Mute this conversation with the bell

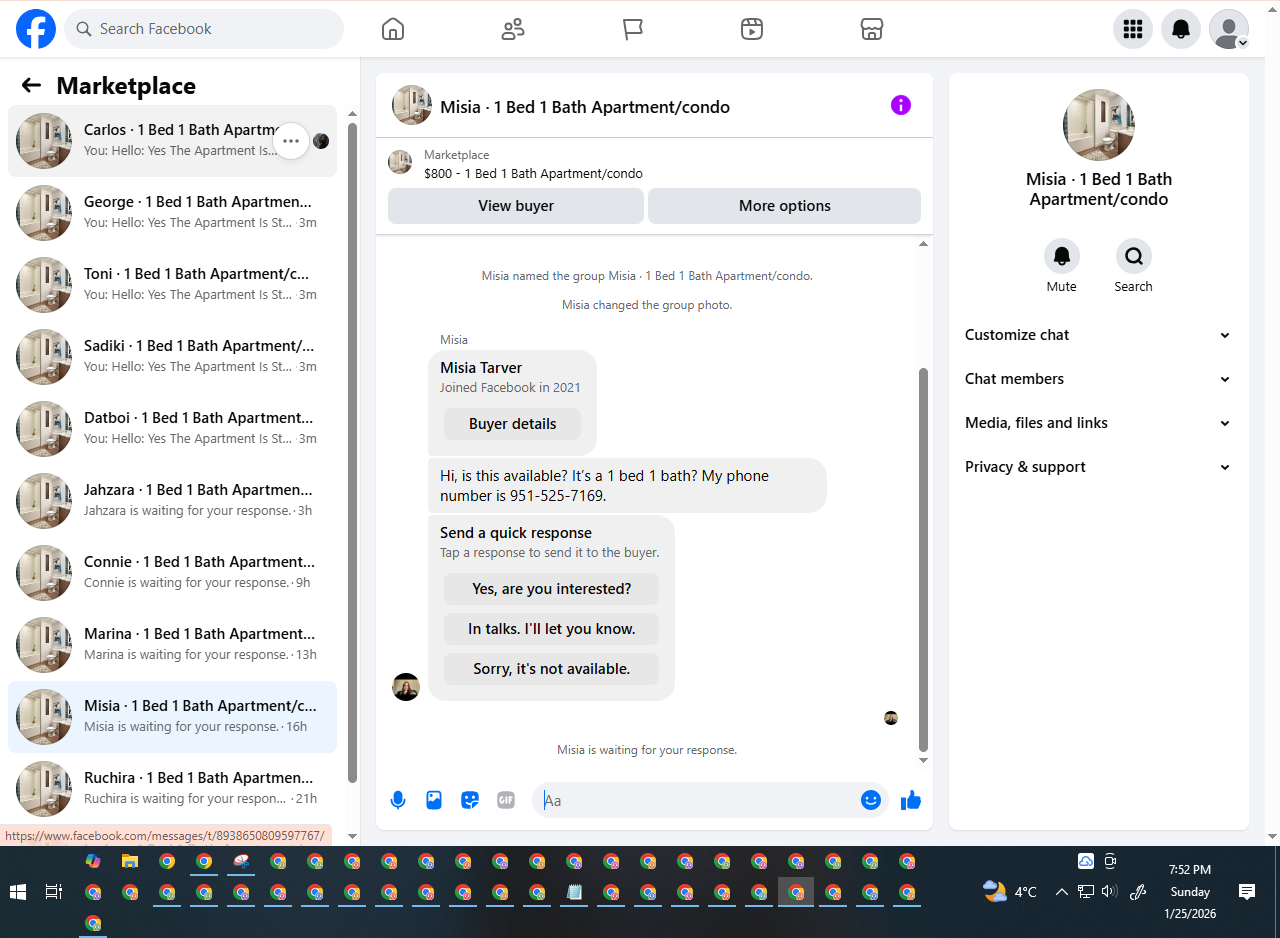pyautogui.click(x=1062, y=257)
